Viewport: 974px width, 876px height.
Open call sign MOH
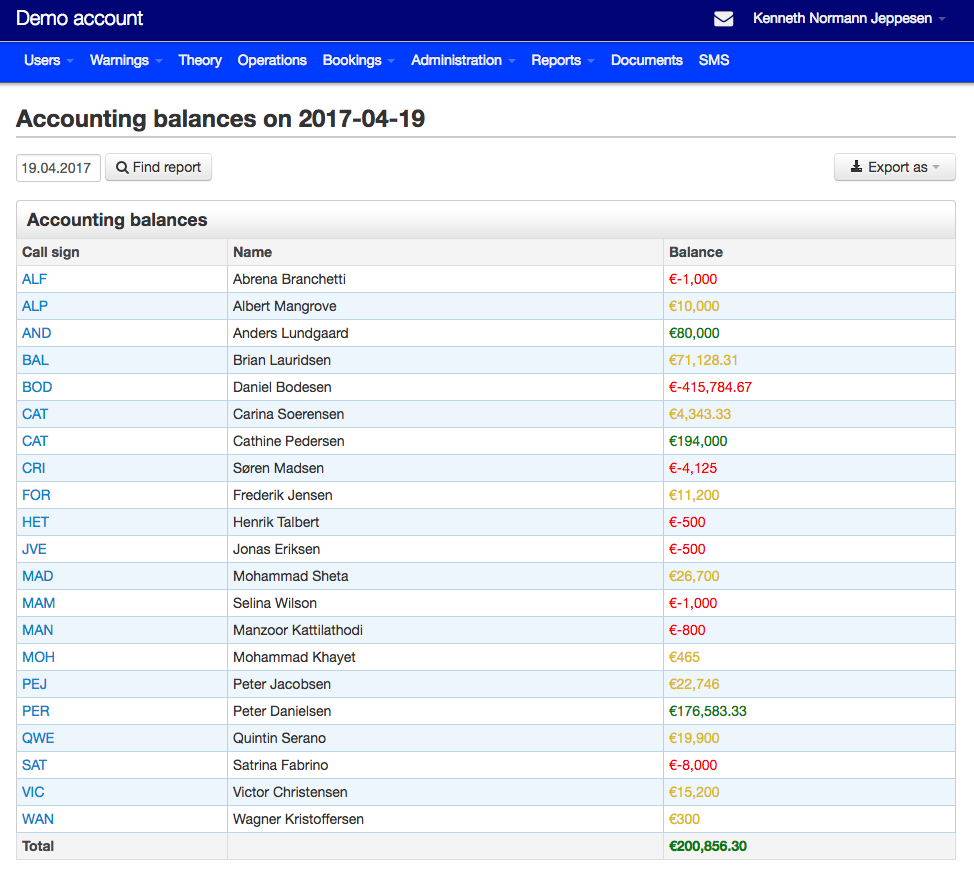click(39, 657)
